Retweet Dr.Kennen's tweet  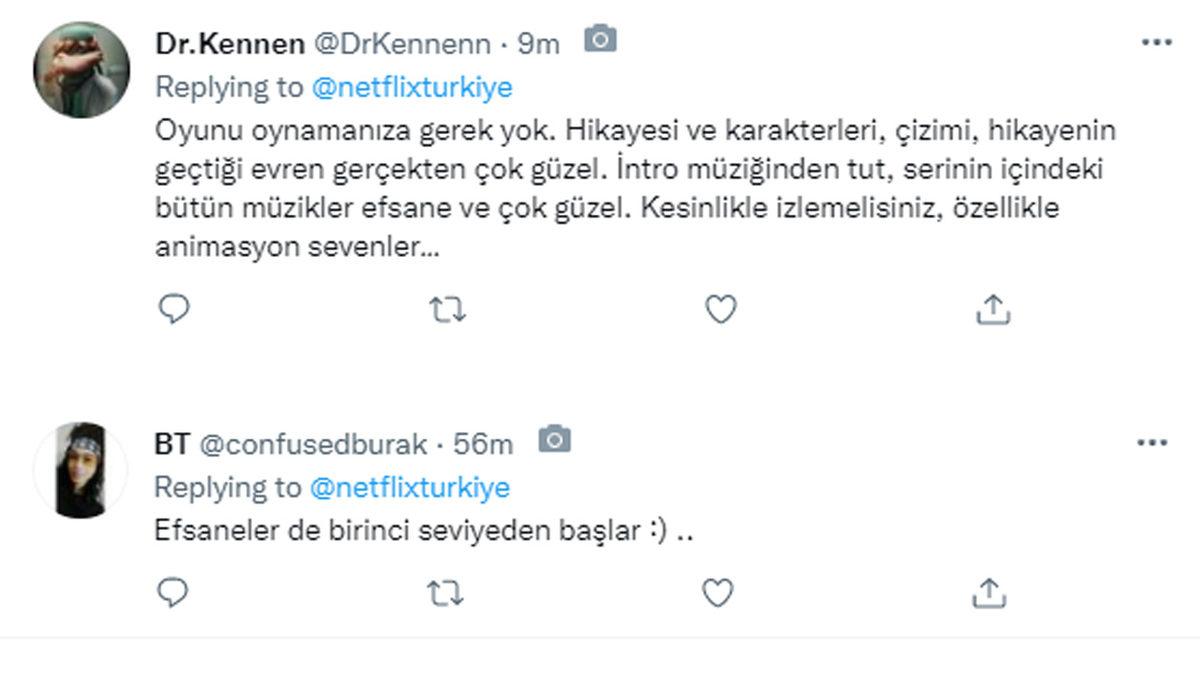[450, 310]
